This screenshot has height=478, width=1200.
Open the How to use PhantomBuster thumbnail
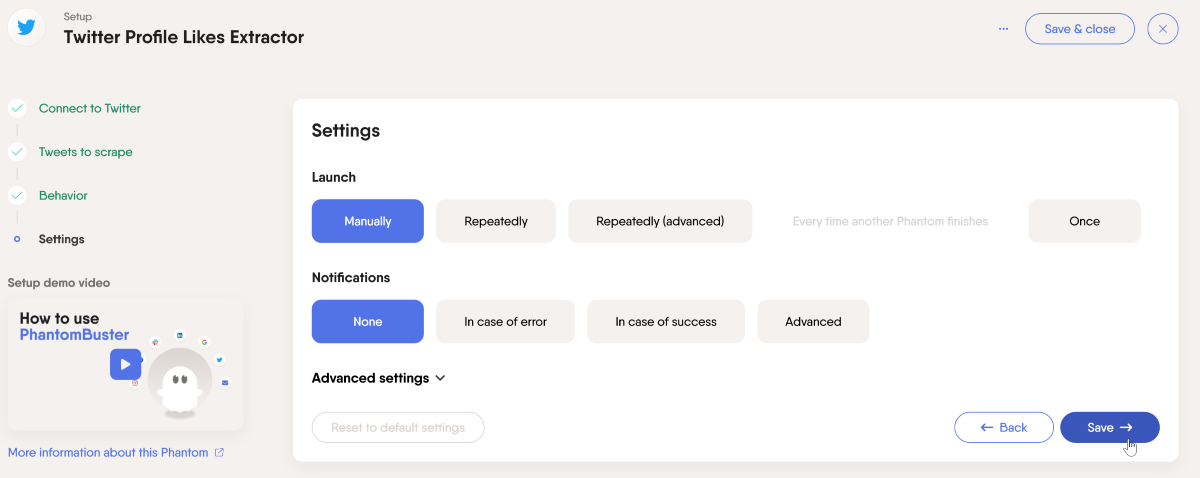click(x=125, y=364)
